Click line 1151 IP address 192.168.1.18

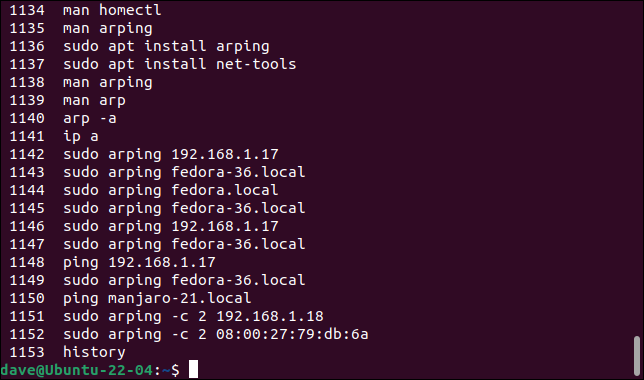click(x=270, y=316)
